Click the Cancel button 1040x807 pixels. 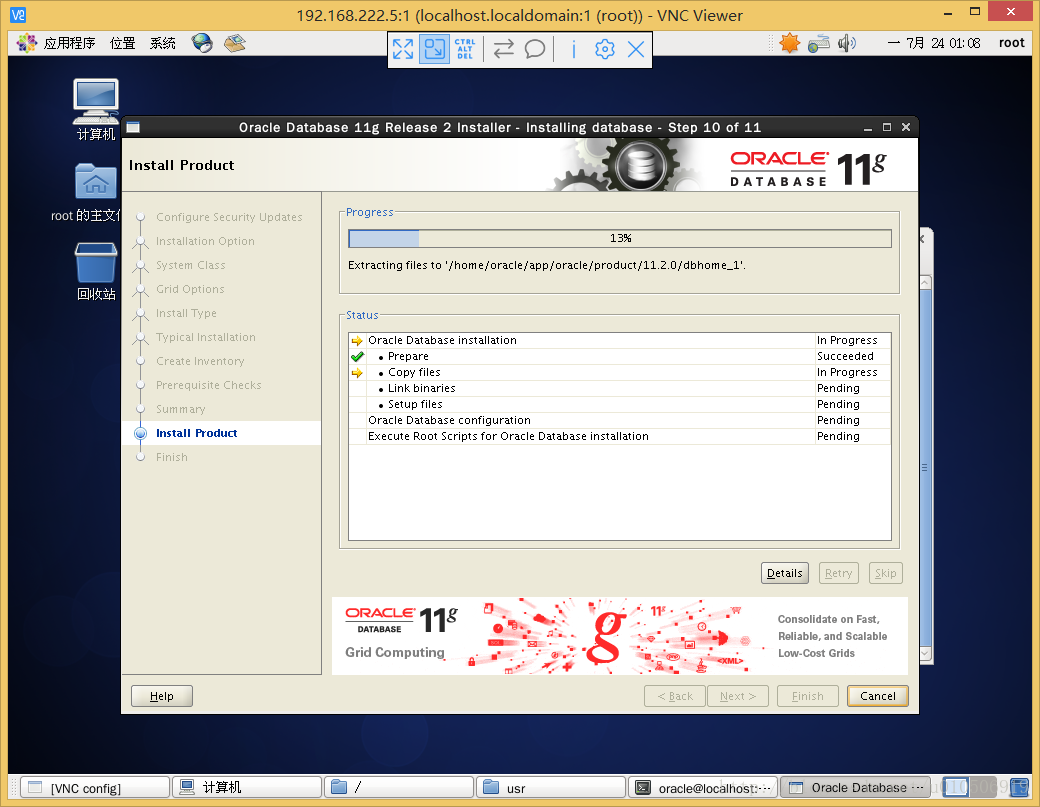878,696
